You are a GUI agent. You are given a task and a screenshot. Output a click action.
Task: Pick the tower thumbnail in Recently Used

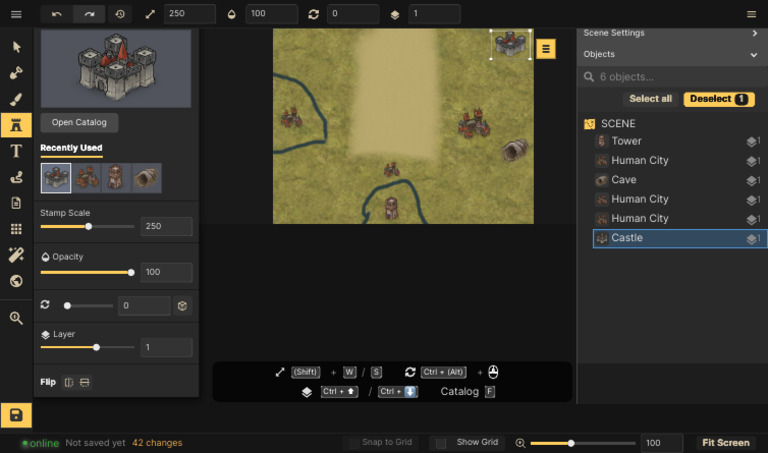tap(116, 178)
